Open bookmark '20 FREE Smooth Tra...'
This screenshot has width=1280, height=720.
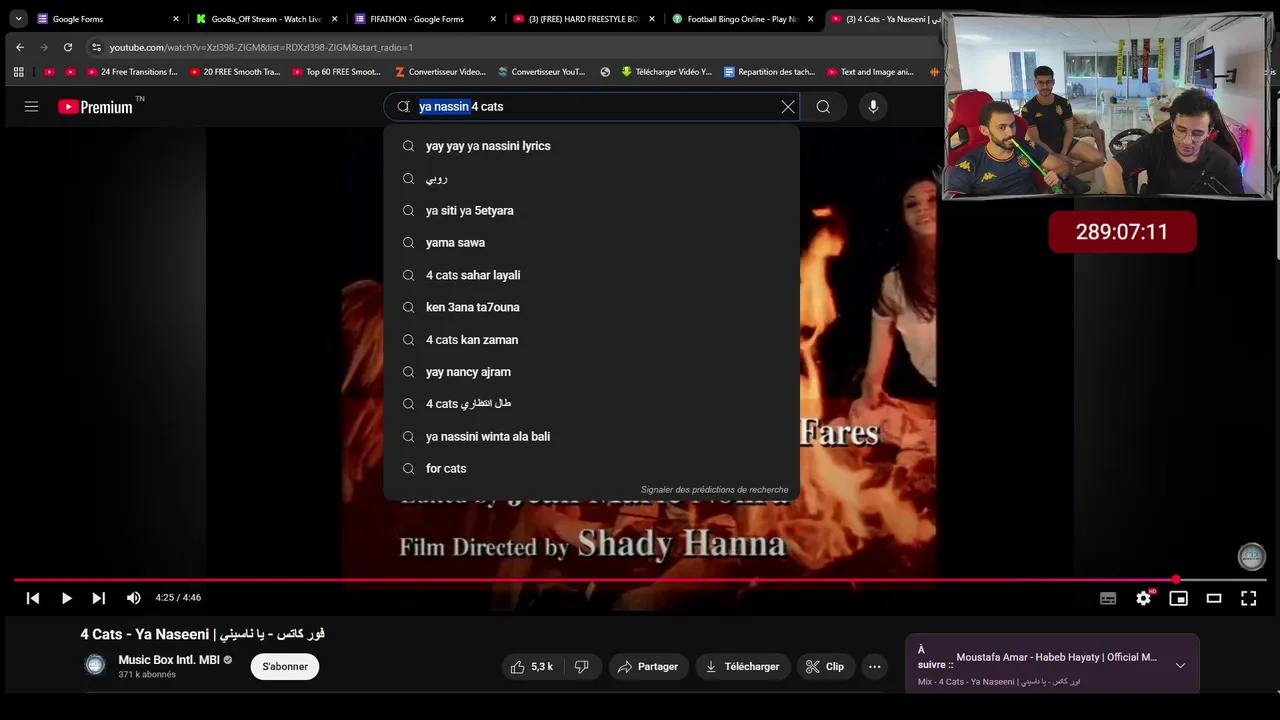click(x=233, y=72)
